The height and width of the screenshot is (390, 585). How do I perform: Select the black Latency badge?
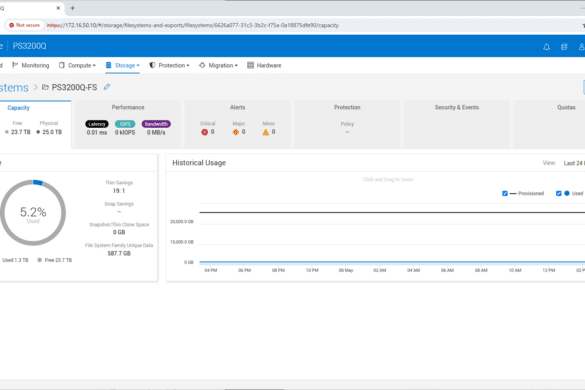point(97,124)
